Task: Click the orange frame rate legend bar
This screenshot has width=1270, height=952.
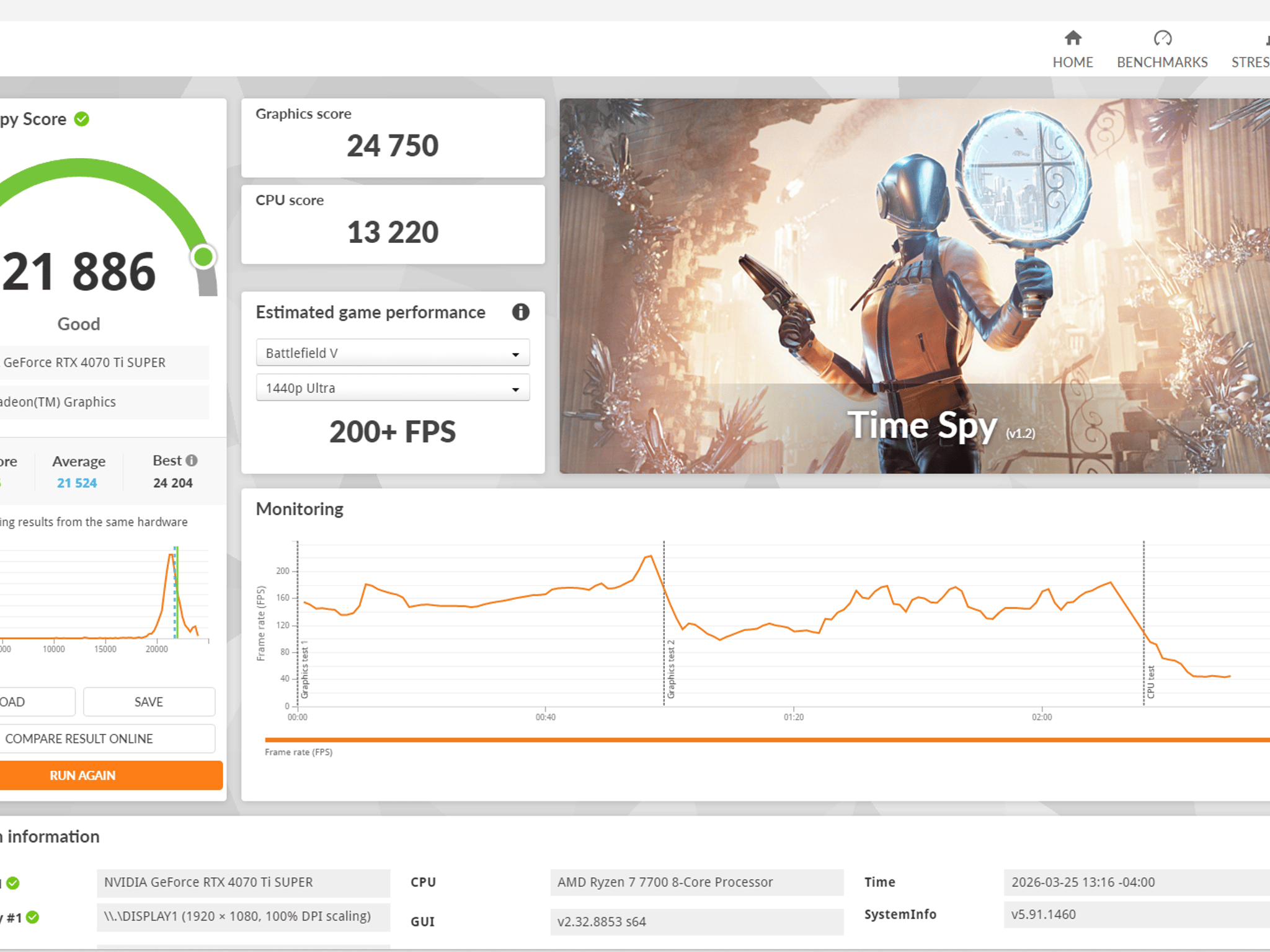Action: (x=767, y=740)
